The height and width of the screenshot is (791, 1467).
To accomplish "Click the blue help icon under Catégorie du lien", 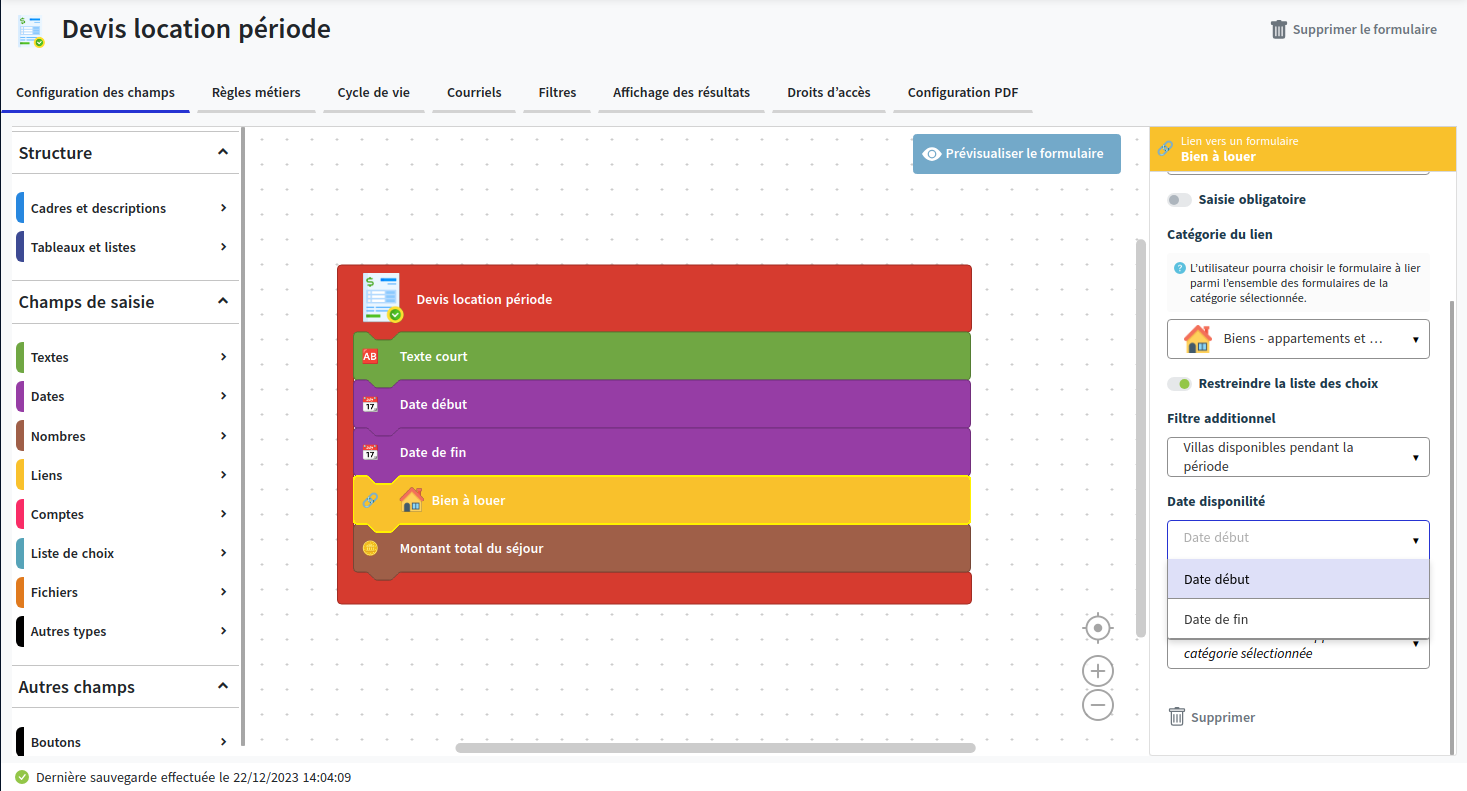I will (1179, 268).
